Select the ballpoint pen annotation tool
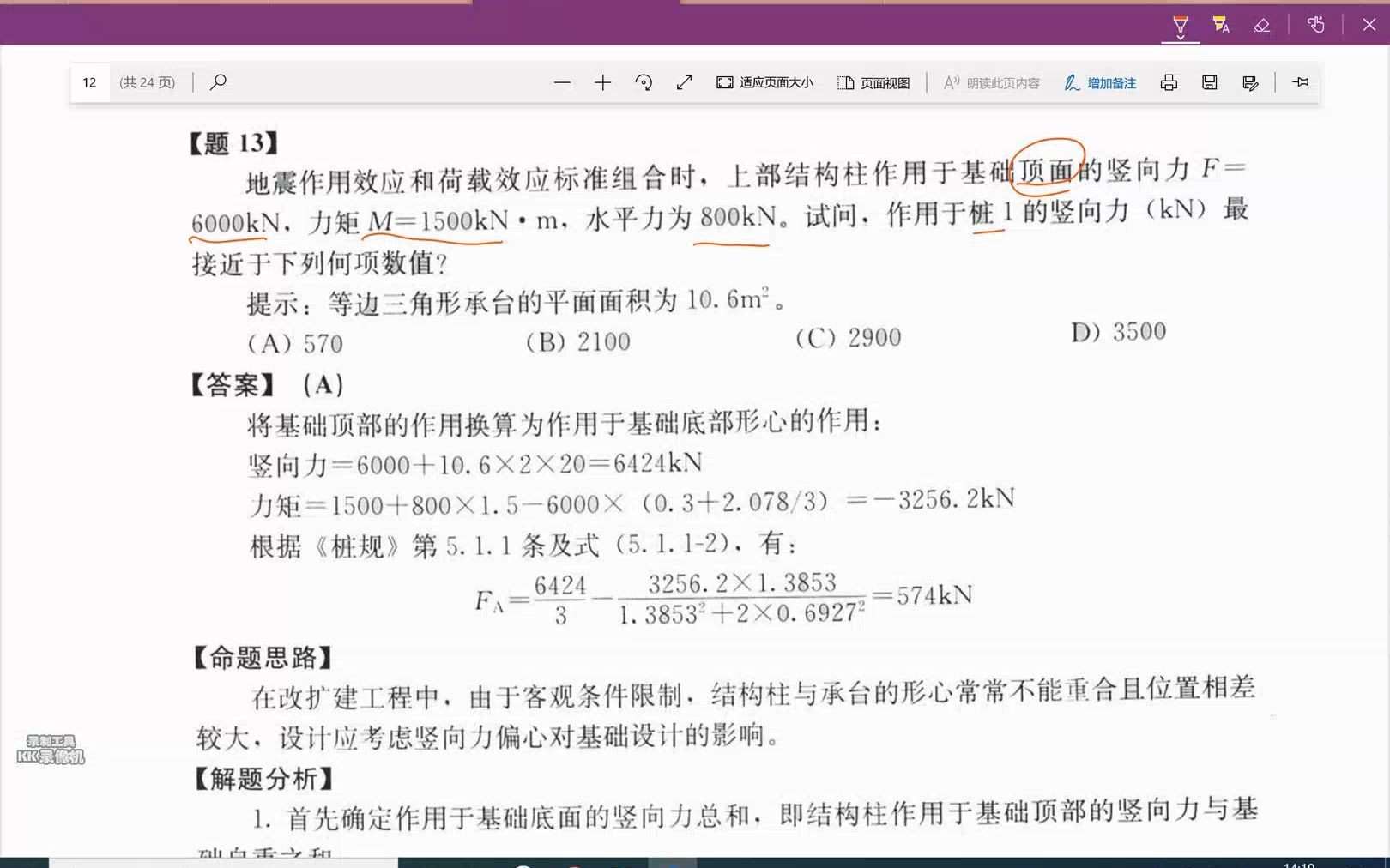Image resolution: width=1390 pixels, height=868 pixels. click(1181, 22)
